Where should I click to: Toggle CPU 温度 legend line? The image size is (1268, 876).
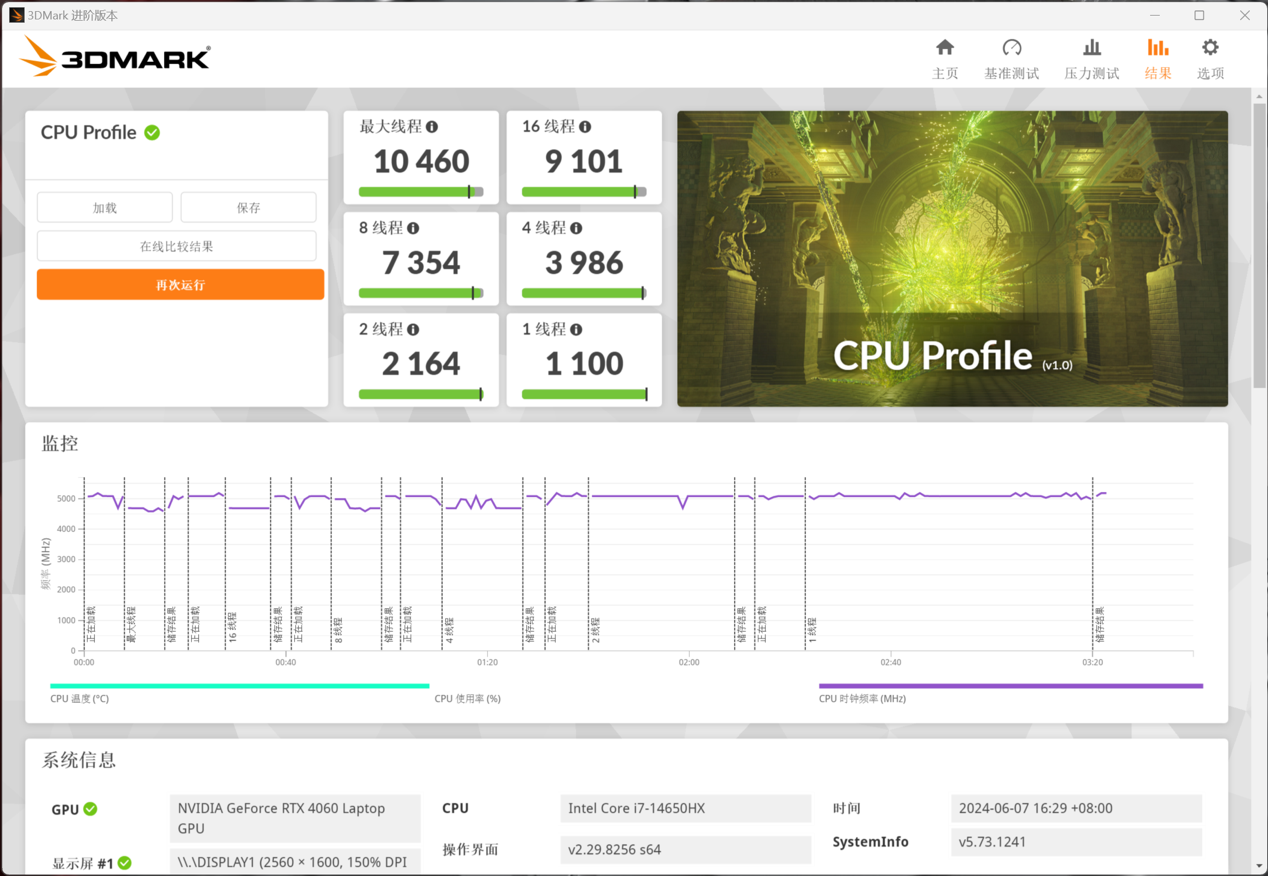(x=239, y=686)
